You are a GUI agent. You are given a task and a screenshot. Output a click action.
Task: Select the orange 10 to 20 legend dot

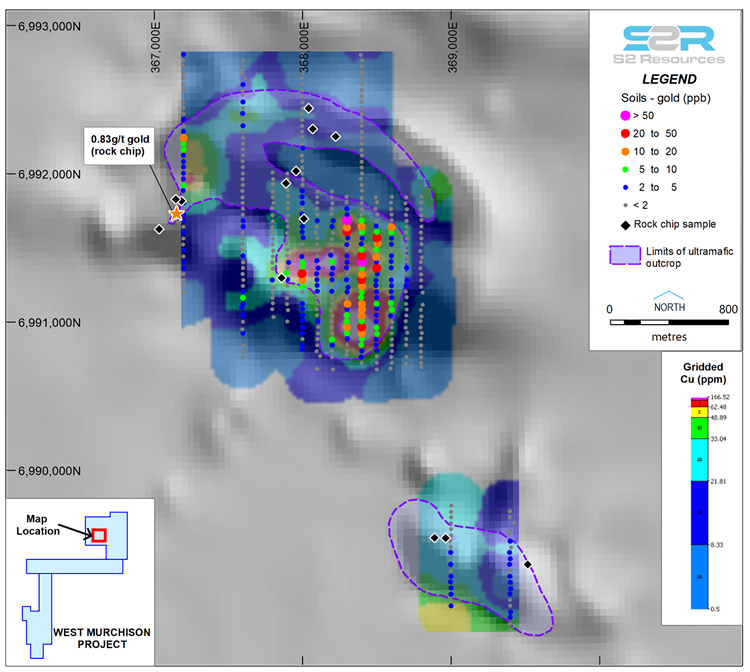tap(625, 152)
